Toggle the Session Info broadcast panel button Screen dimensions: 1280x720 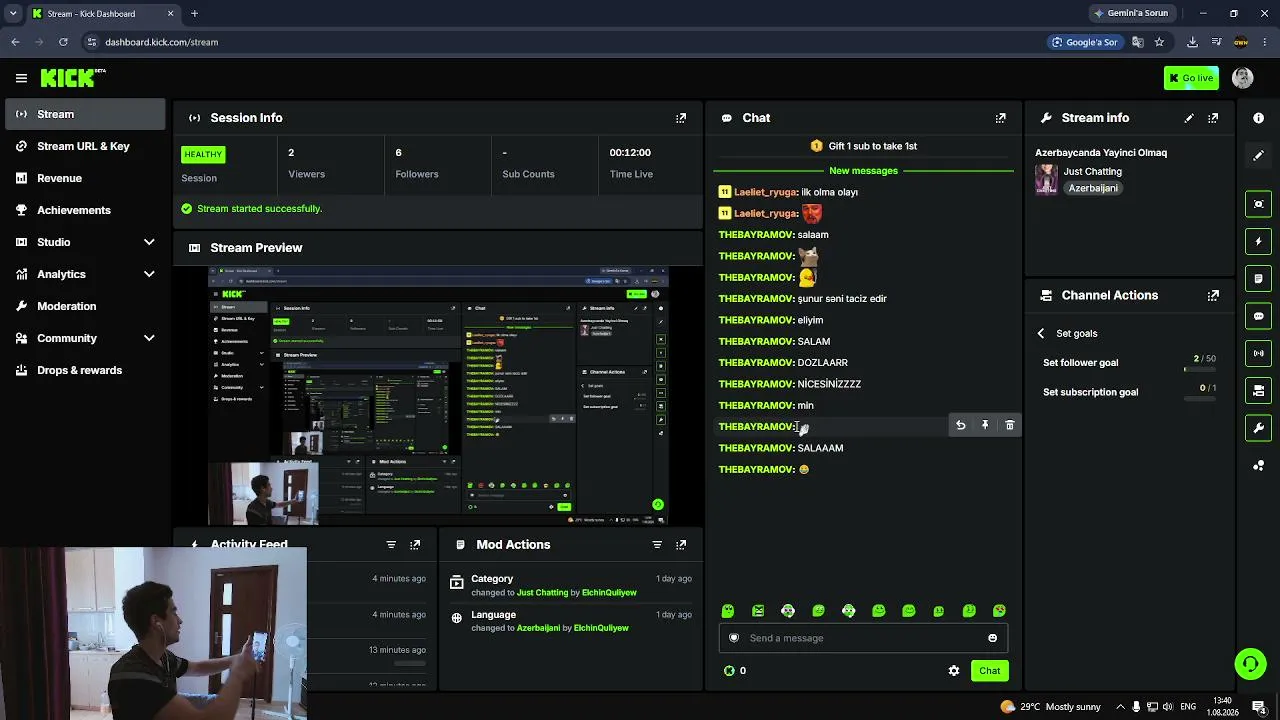tap(1258, 353)
